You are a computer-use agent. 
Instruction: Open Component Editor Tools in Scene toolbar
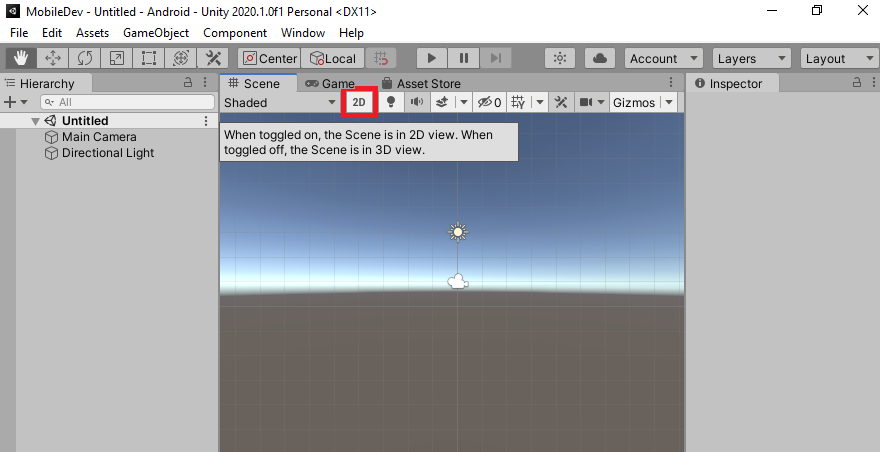[561, 102]
